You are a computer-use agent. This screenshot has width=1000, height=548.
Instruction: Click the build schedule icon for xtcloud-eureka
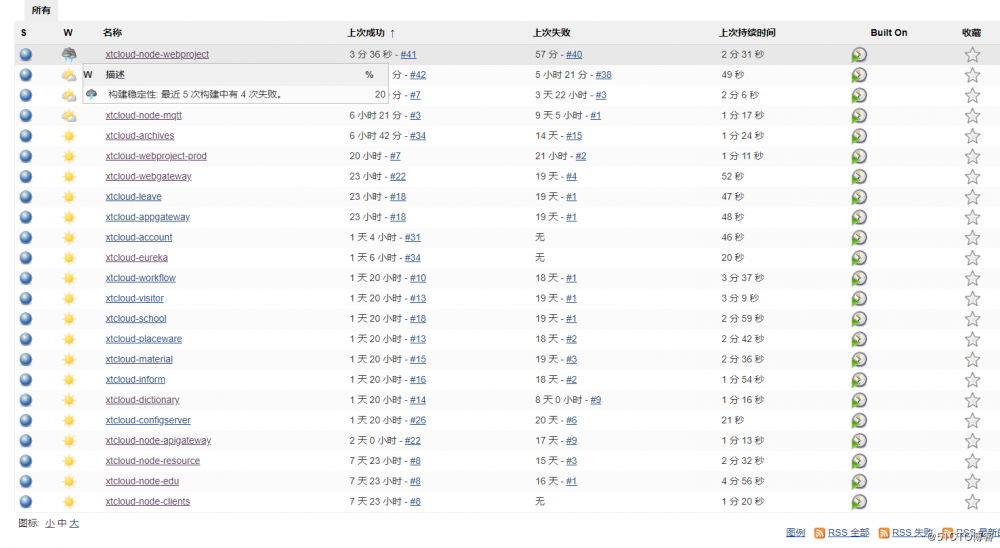point(859,258)
